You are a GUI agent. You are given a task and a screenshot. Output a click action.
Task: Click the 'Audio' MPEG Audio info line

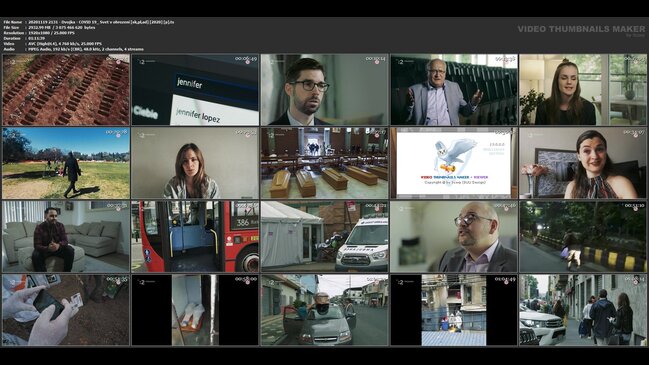pos(74,49)
